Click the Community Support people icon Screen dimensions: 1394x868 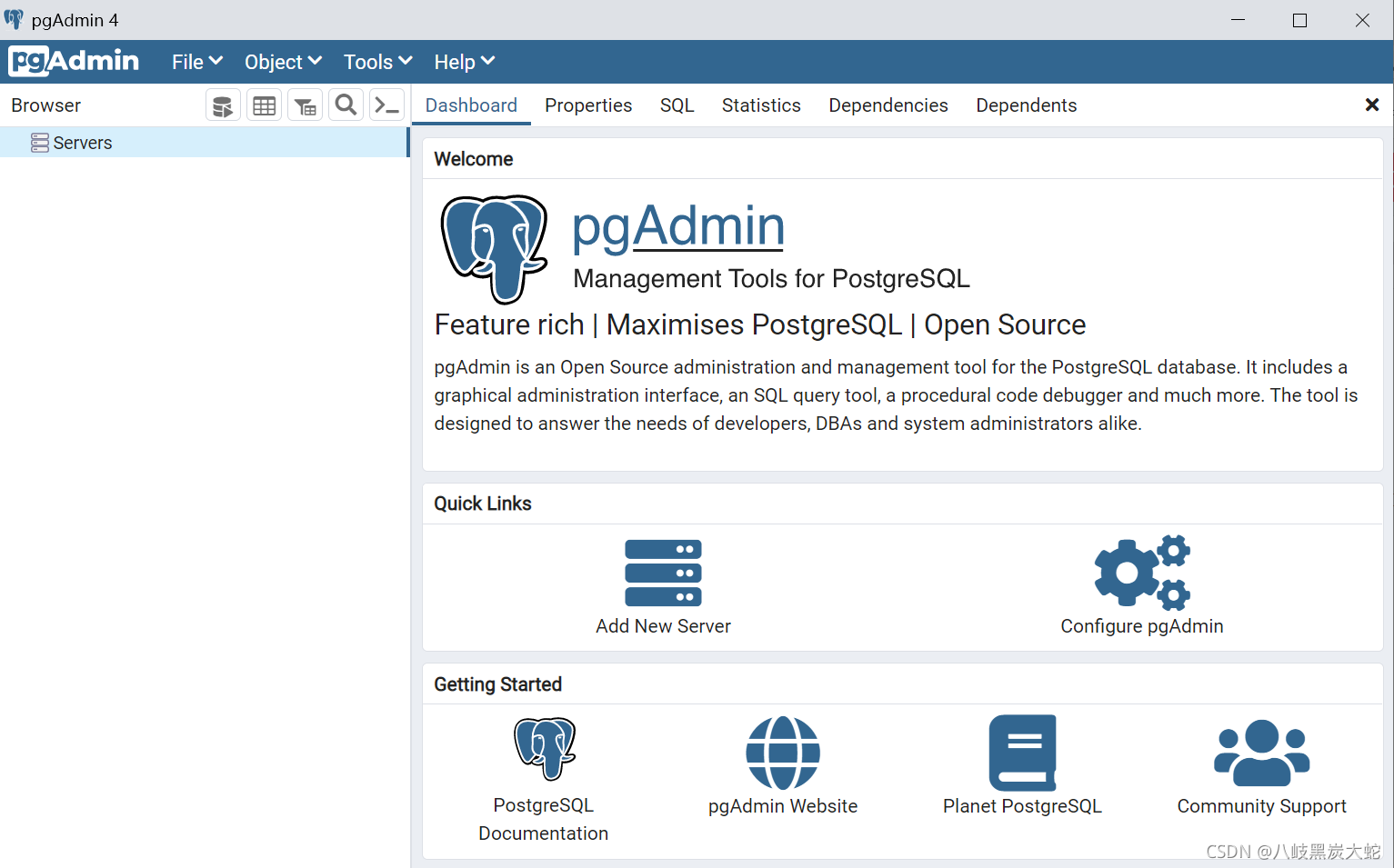pyautogui.click(x=1262, y=753)
